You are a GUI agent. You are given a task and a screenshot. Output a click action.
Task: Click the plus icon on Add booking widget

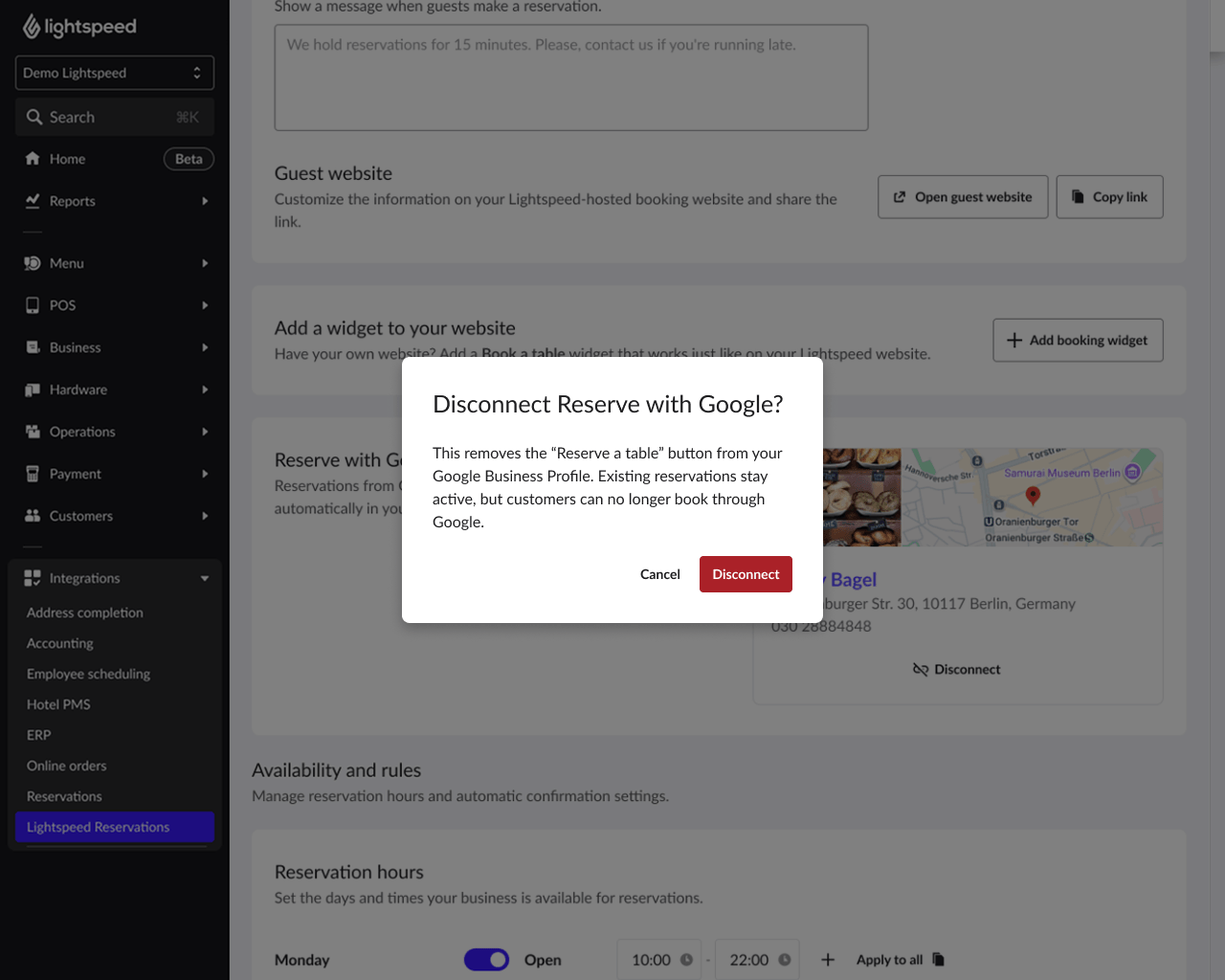tap(1014, 341)
